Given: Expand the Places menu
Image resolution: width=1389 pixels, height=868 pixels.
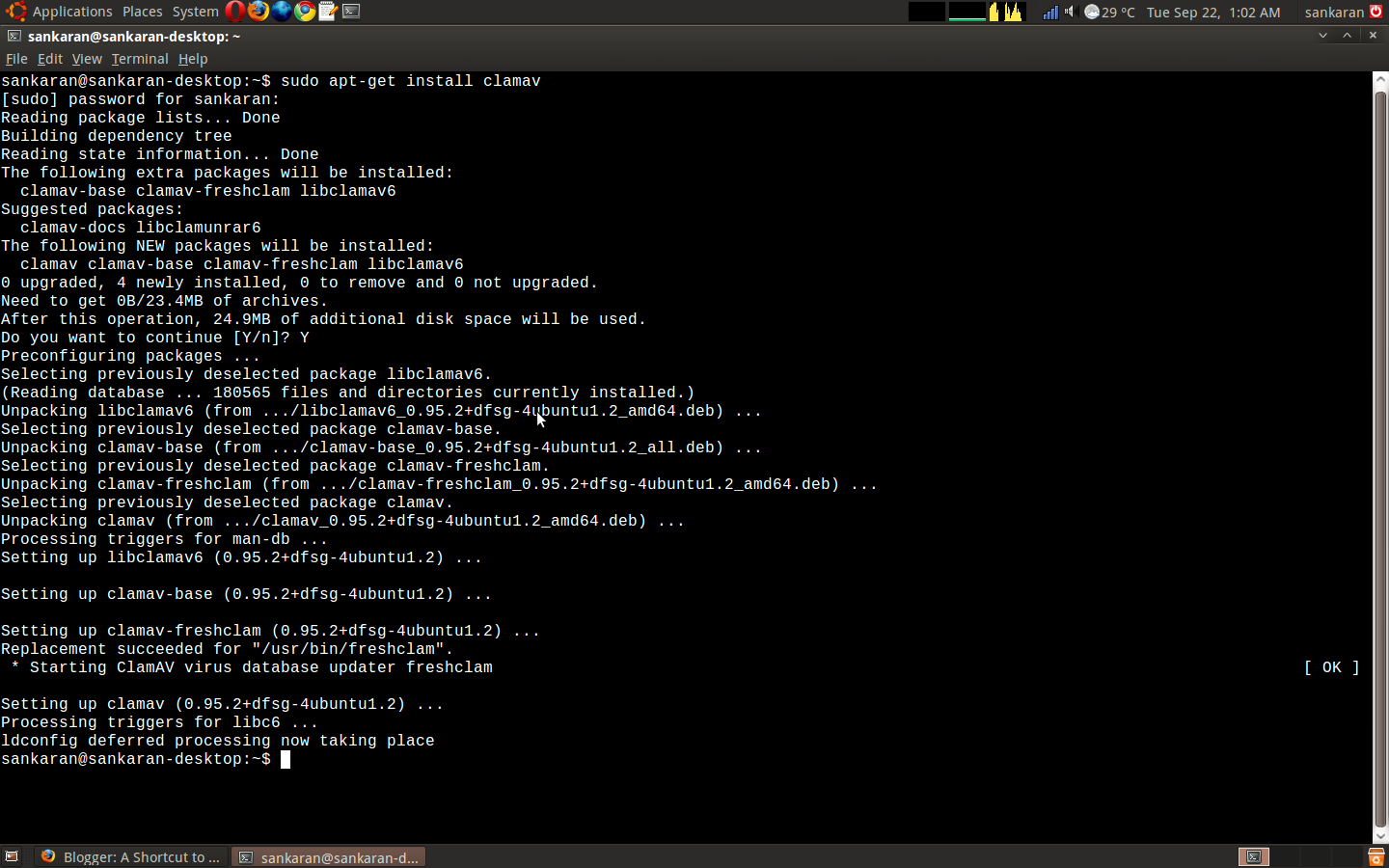Looking at the screenshot, I should pos(143,12).
